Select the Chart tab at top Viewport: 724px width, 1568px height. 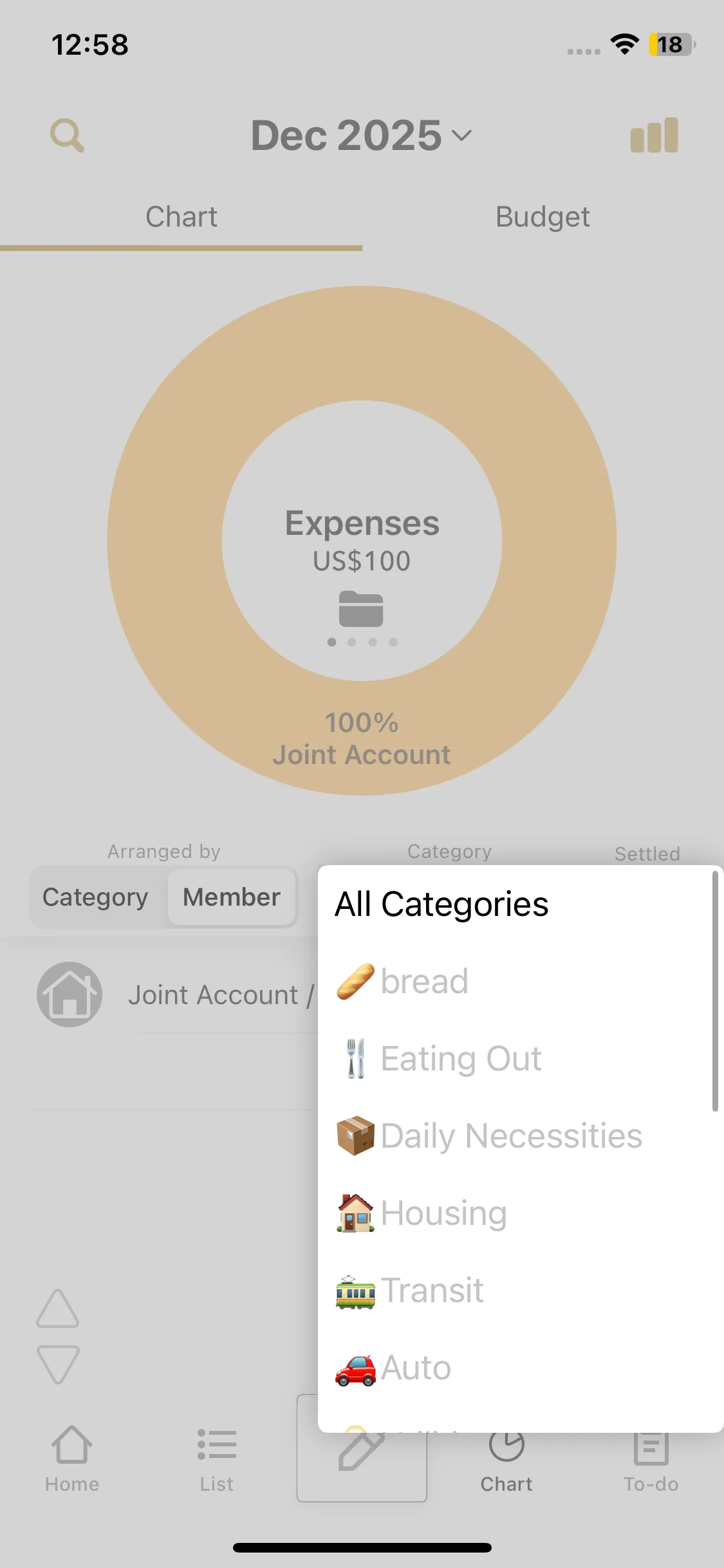click(181, 217)
